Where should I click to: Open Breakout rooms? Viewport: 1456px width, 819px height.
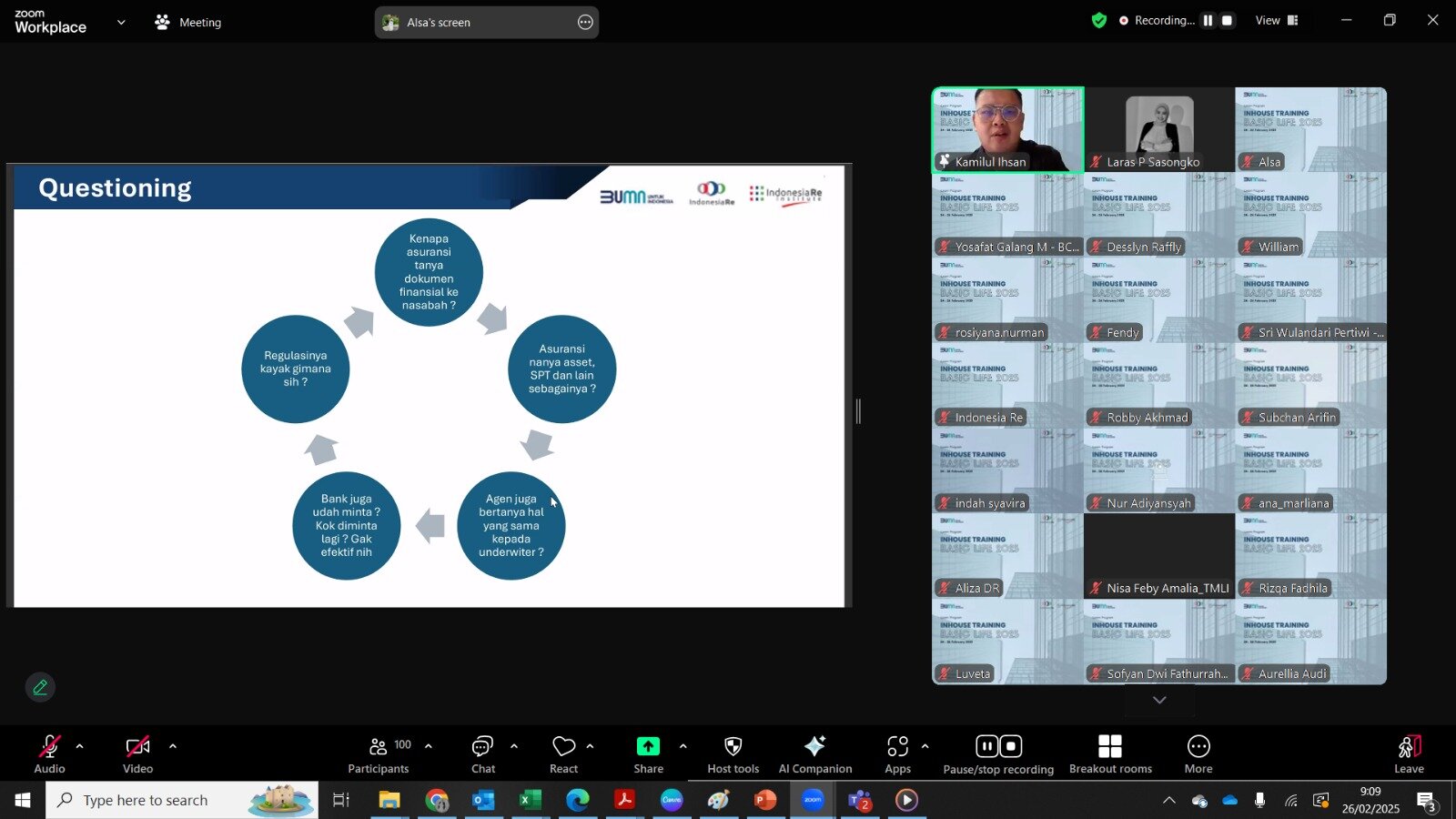1110,754
